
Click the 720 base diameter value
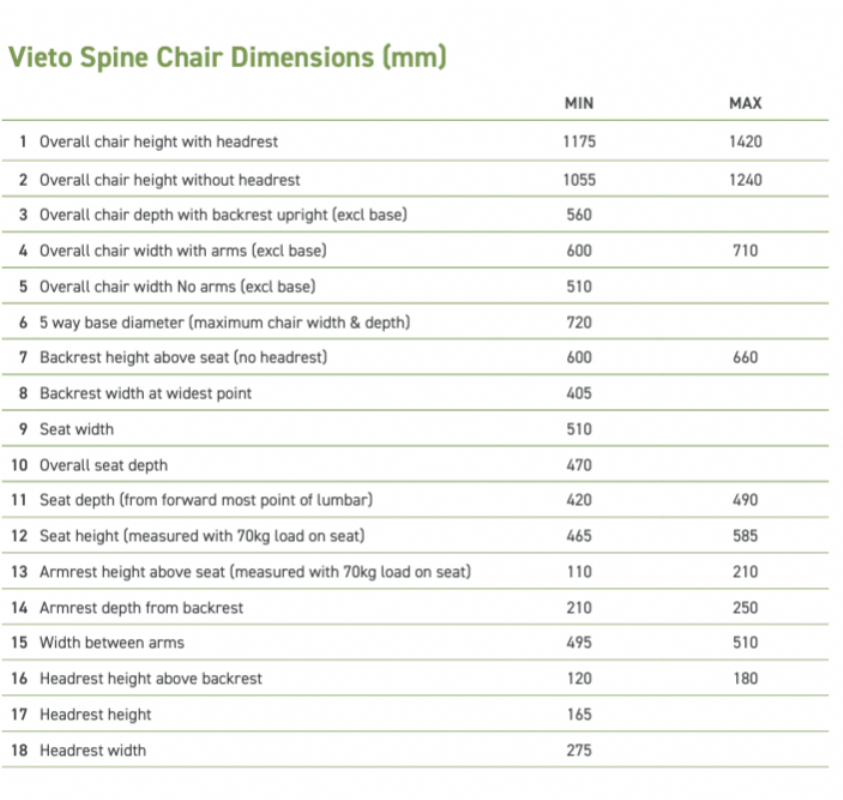[579, 323]
